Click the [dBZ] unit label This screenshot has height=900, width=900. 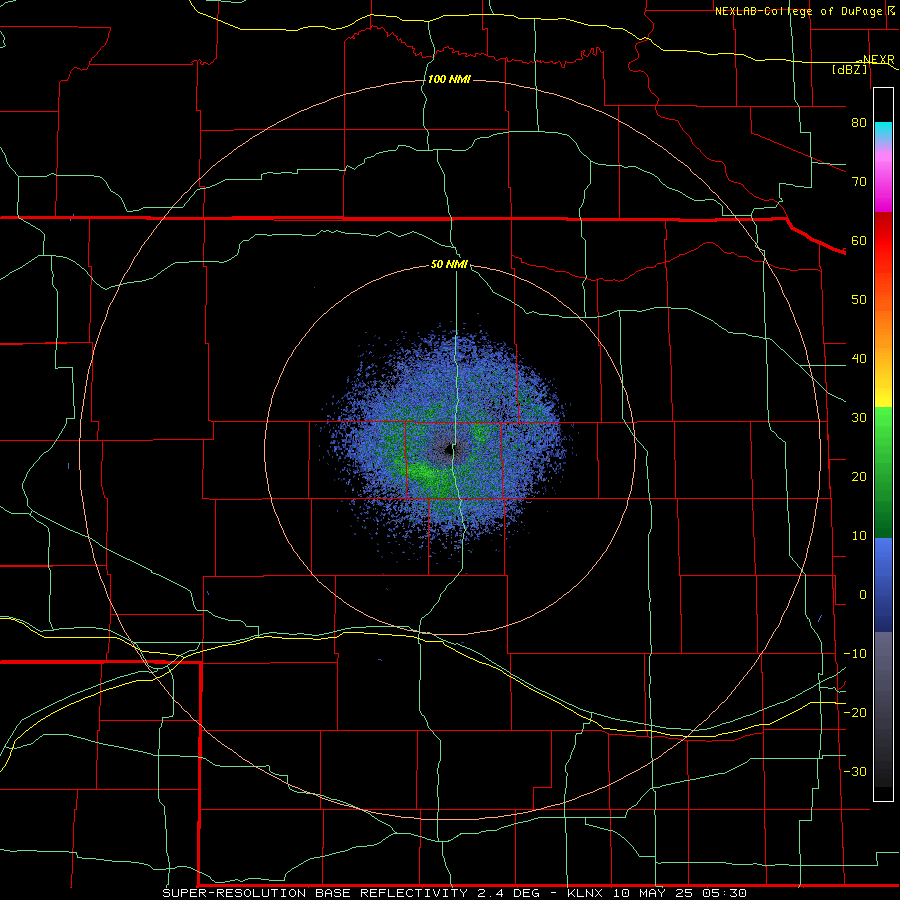click(x=849, y=69)
